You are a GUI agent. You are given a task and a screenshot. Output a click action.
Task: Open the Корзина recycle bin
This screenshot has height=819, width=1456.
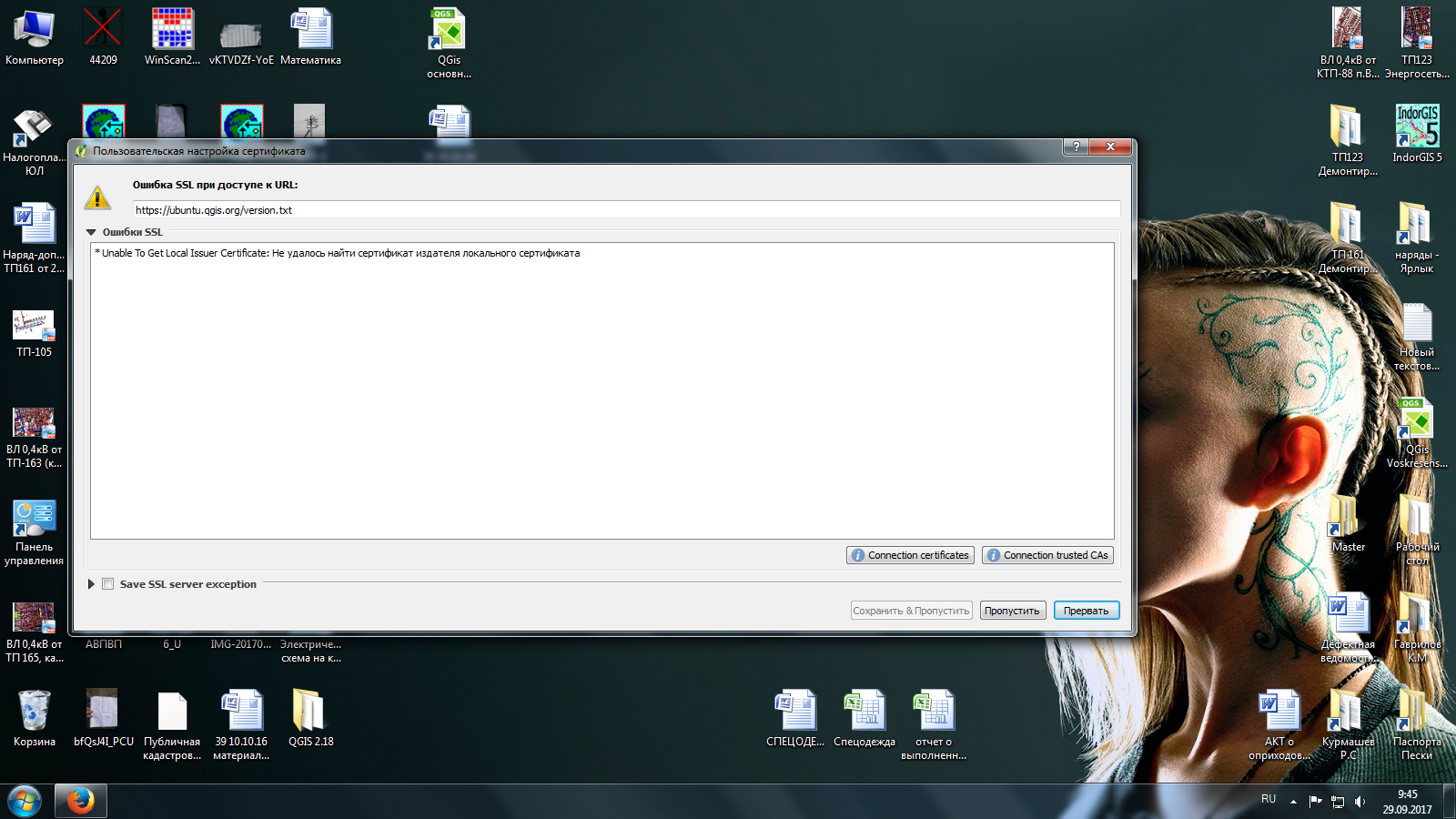35,719
